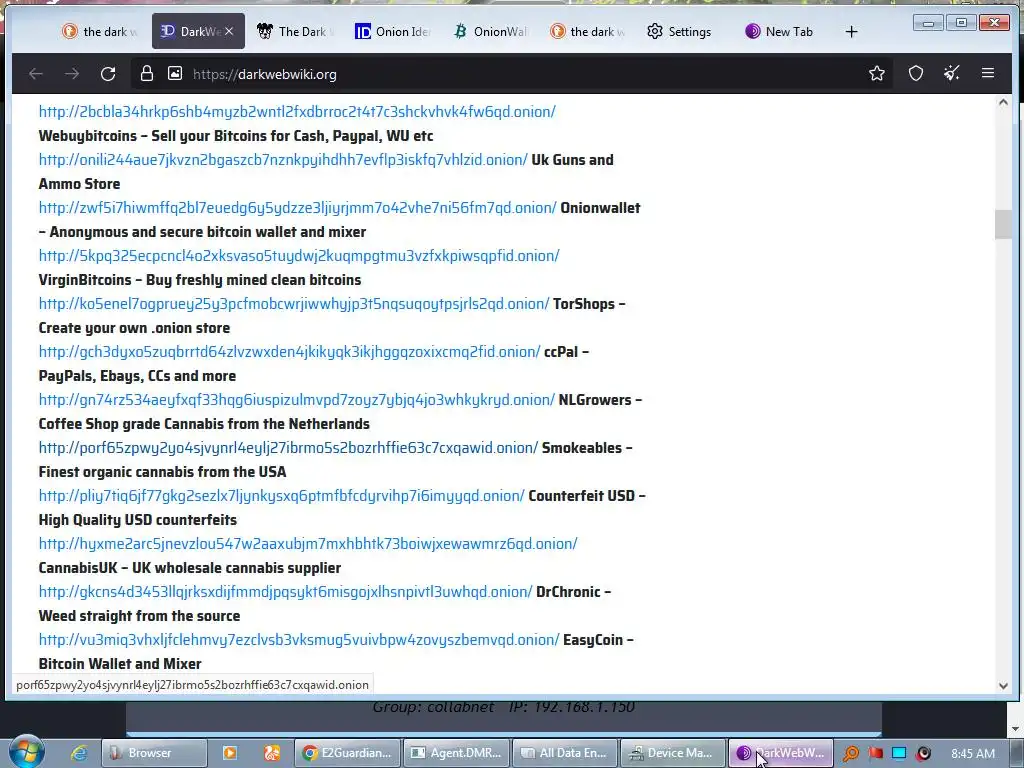Switch to the second 'the dark w' tab

(587, 31)
